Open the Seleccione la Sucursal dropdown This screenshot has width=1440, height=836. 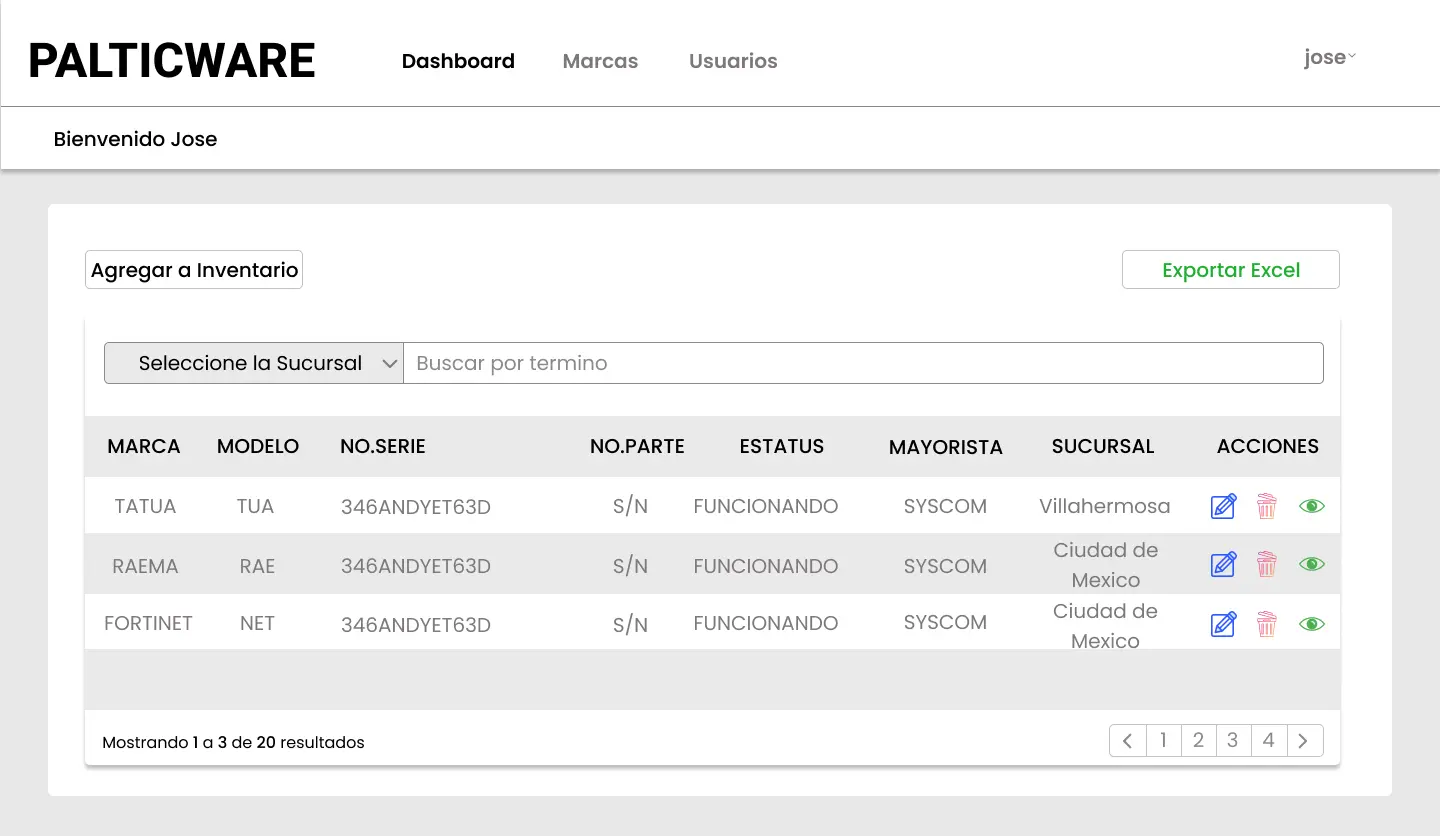click(x=253, y=363)
